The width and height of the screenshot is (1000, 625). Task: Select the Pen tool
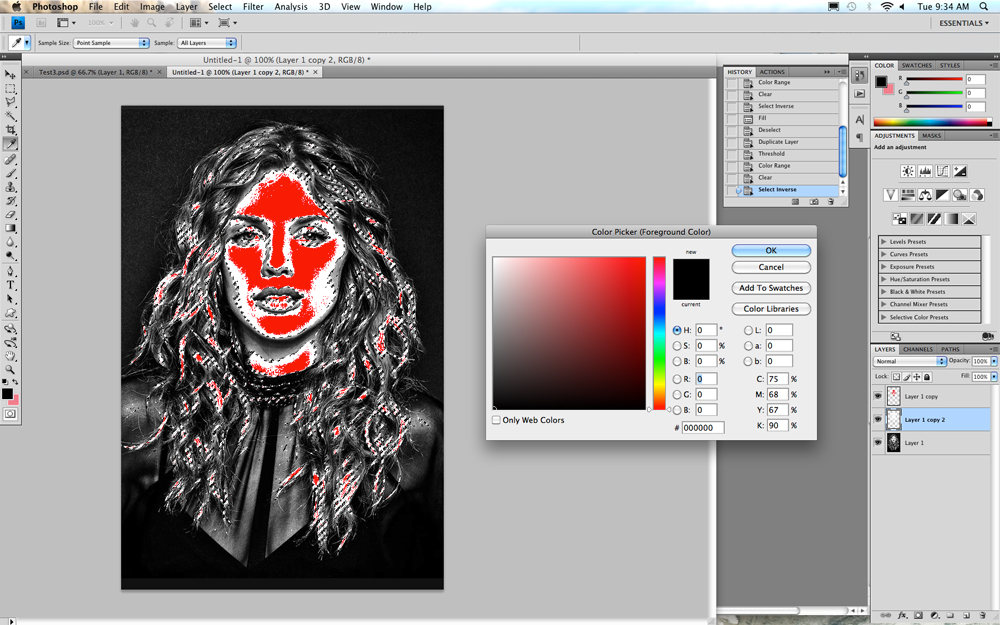click(x=10, y=272)
